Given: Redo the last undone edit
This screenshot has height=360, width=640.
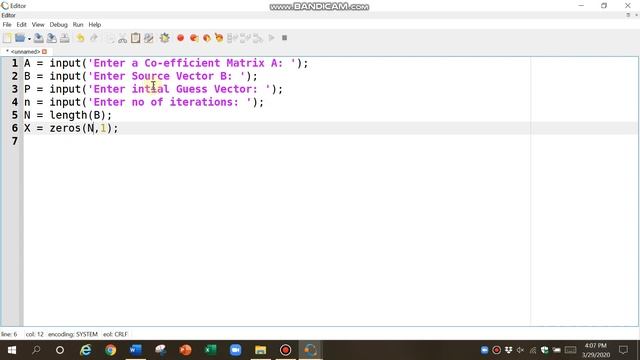Looking at the screenshot, I should pyautogui.click(x=94, y=38).
